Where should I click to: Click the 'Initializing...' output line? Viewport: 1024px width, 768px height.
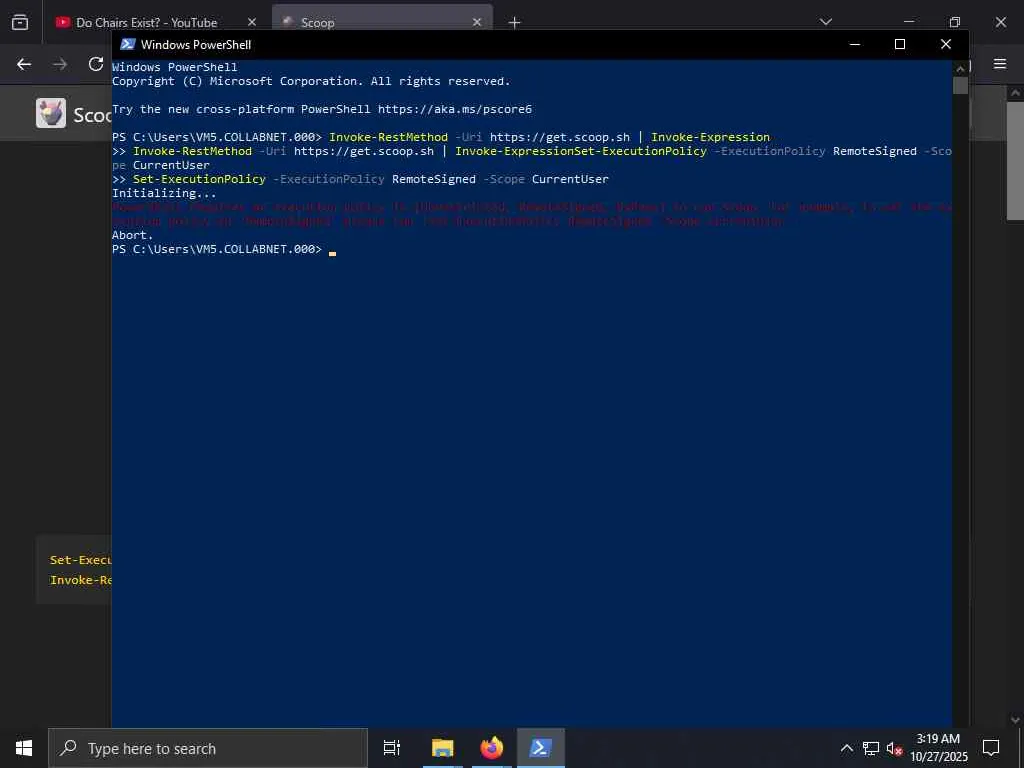pyautogui.click(x=164, y=193)
